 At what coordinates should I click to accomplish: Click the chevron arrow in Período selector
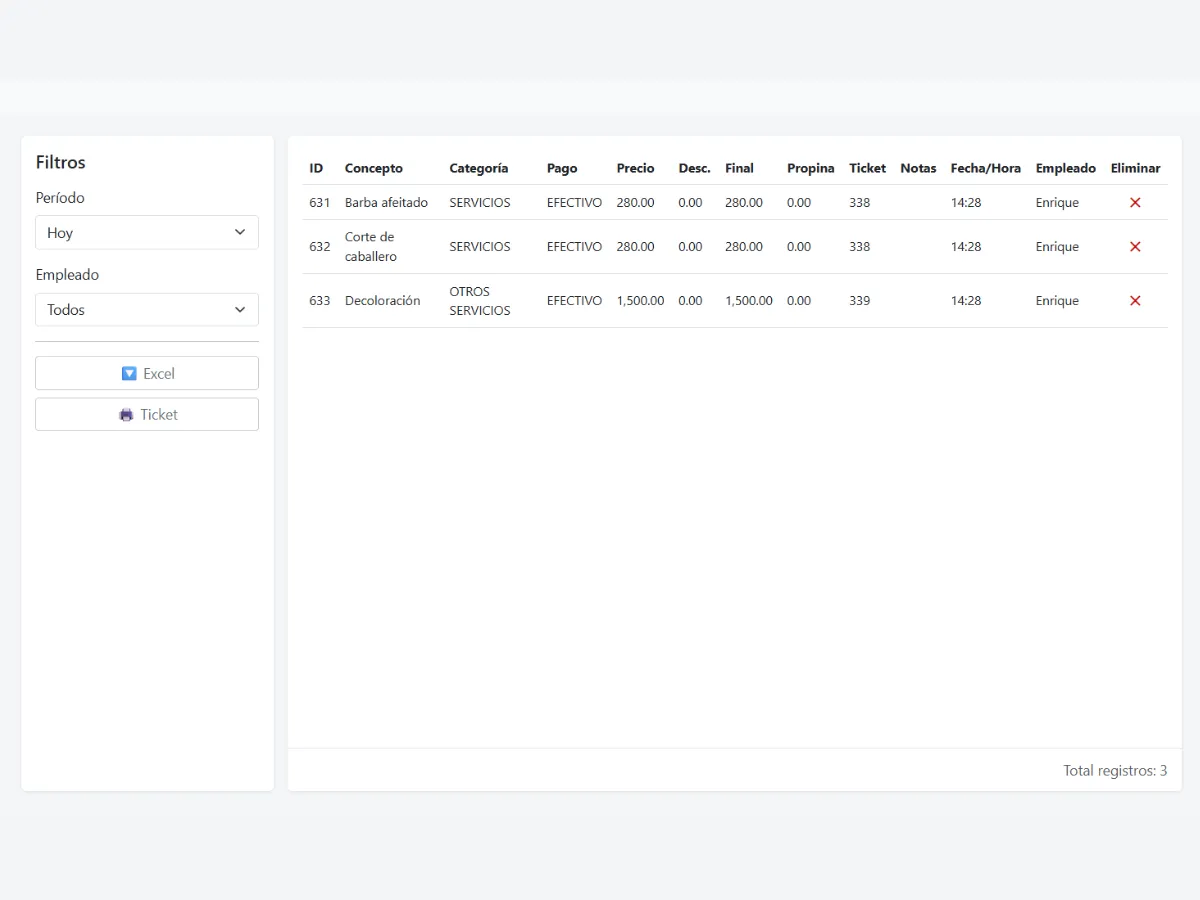tap(240, 233)
